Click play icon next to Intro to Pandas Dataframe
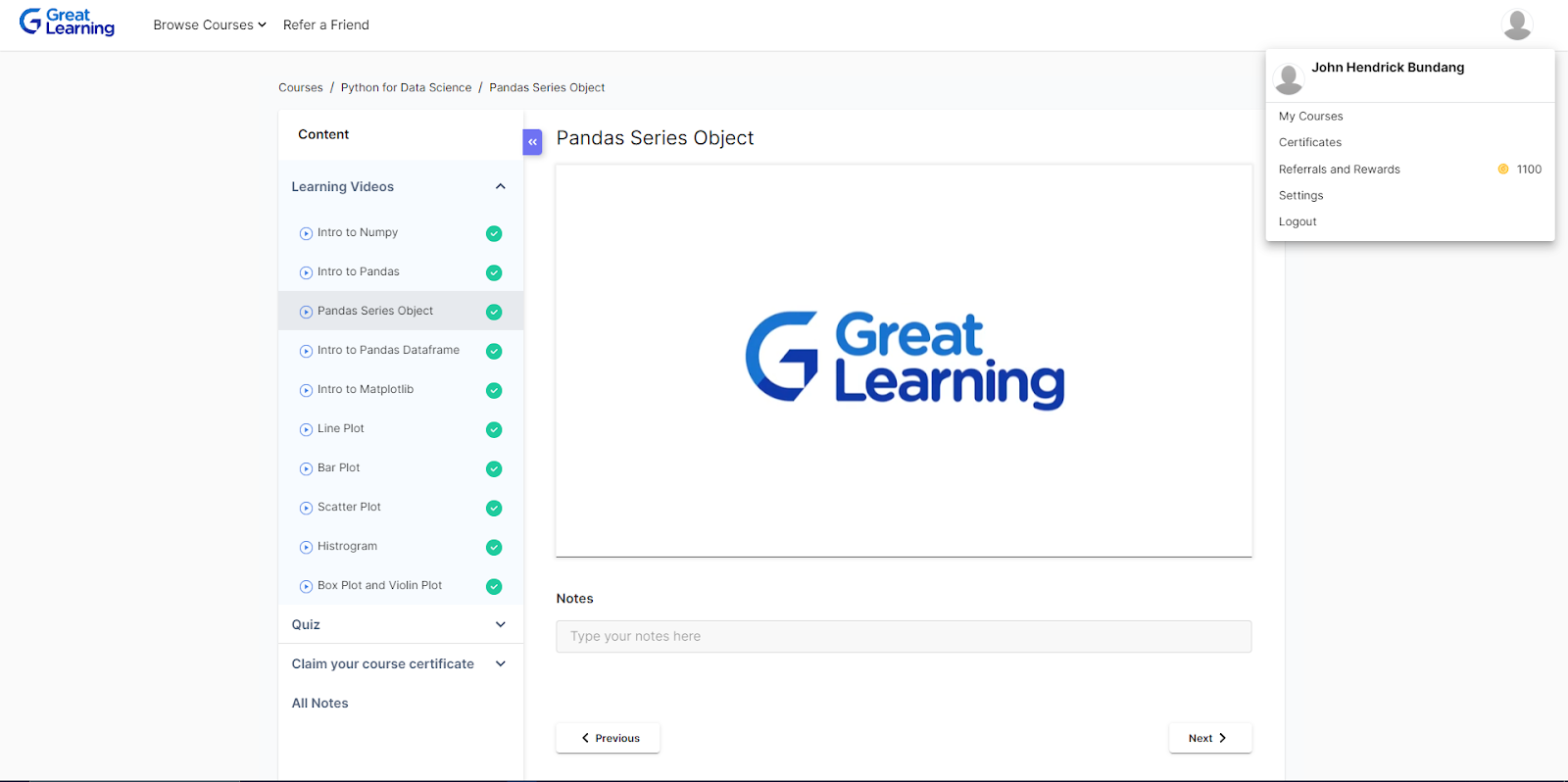Viewport: 1568px width, 782px height. pyautogui.click(x=306, y=351)
